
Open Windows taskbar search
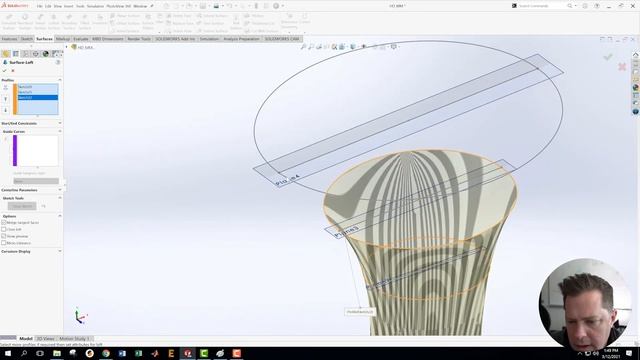[24, 353]
